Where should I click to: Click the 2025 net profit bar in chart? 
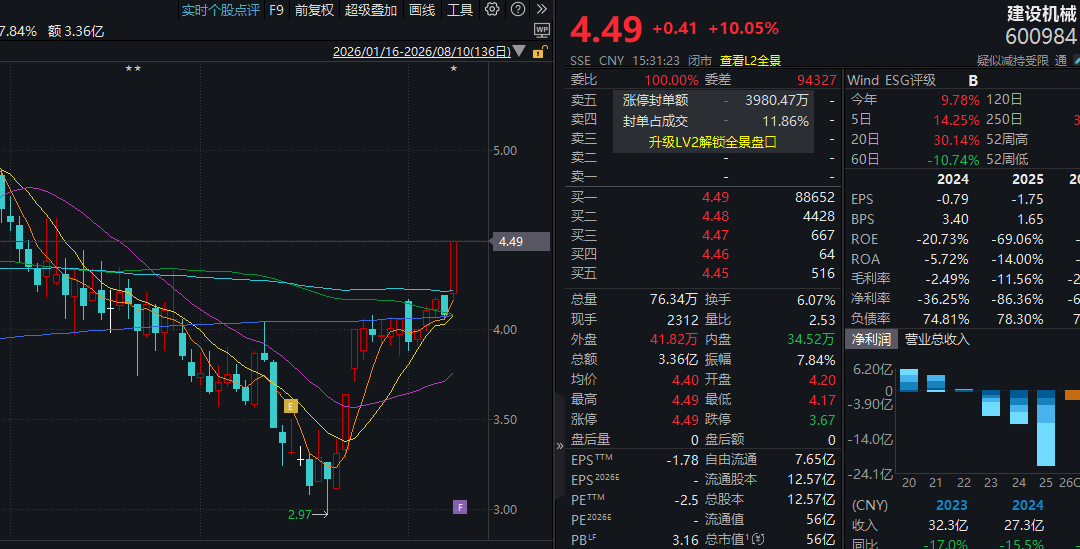(1046, 428)
